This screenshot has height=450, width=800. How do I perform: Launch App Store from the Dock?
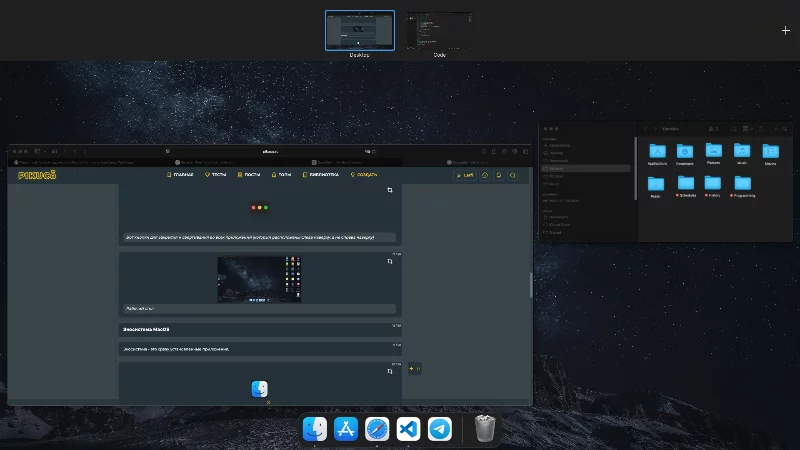(x=346, y=429)
